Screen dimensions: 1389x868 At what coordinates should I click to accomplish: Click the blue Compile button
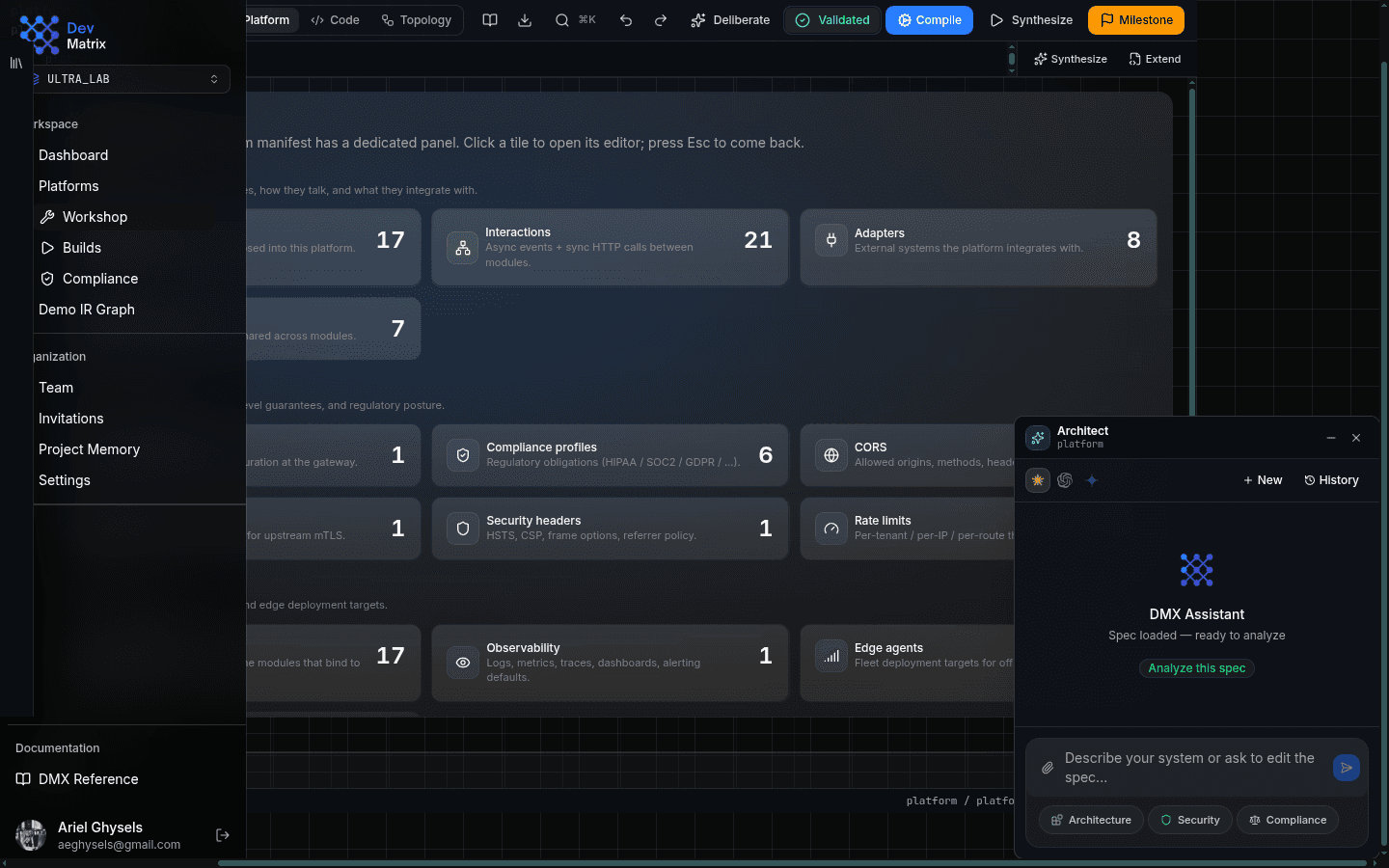[929, 20]
